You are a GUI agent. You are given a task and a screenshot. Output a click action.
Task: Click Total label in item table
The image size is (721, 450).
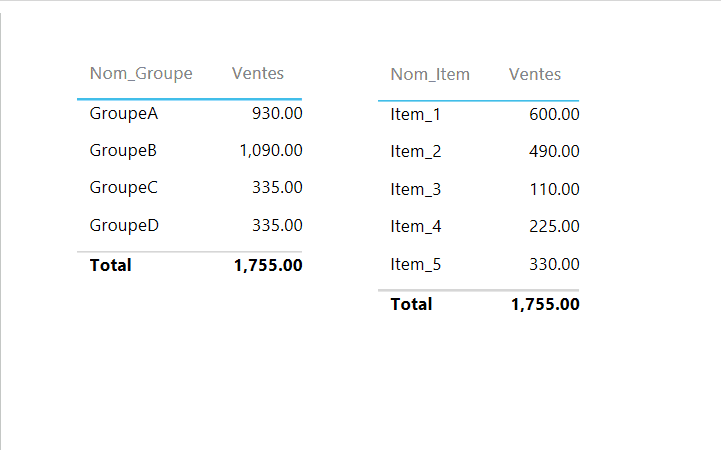[411, 304]
